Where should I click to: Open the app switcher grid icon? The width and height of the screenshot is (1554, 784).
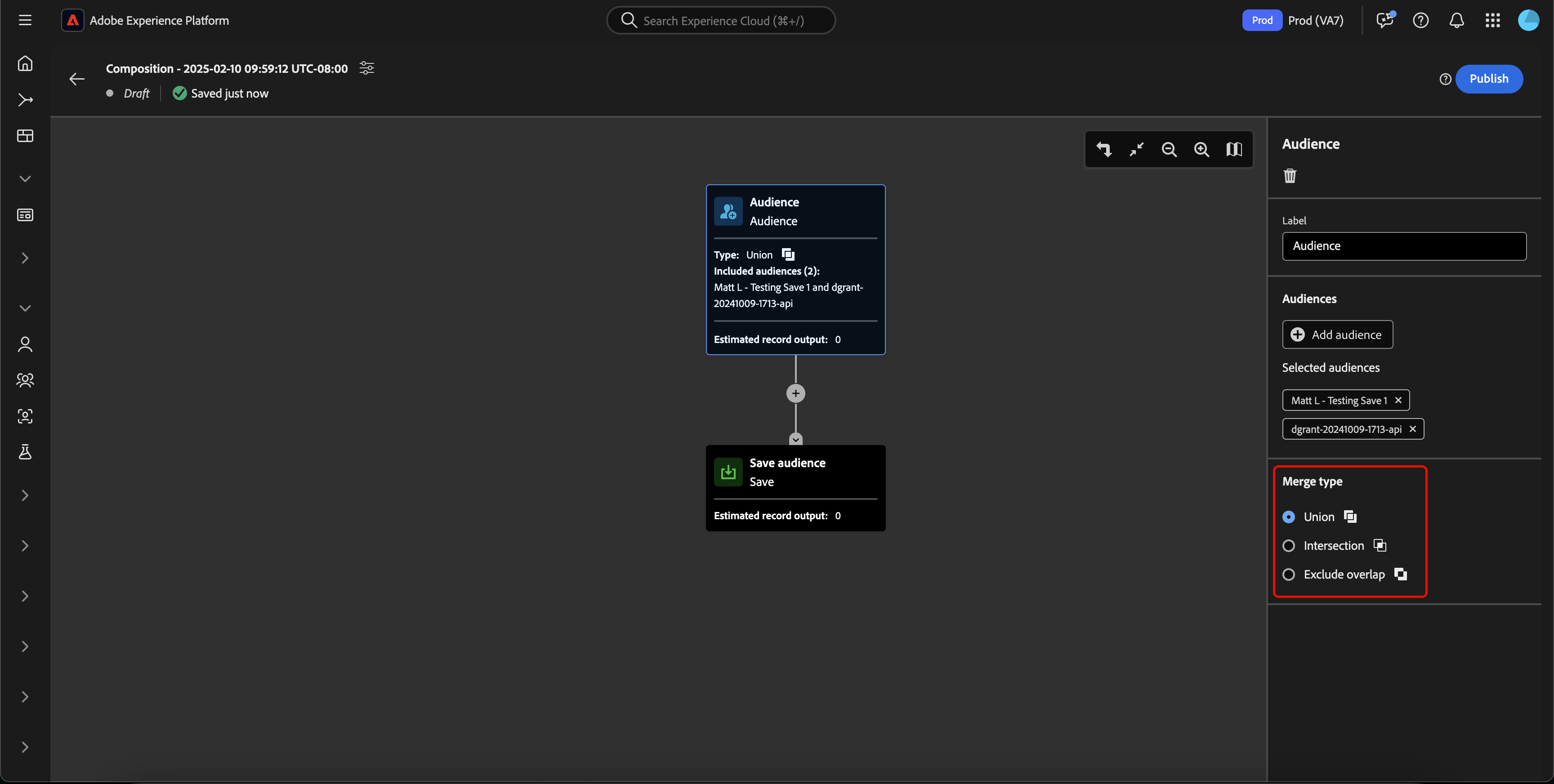point(1492,21)
